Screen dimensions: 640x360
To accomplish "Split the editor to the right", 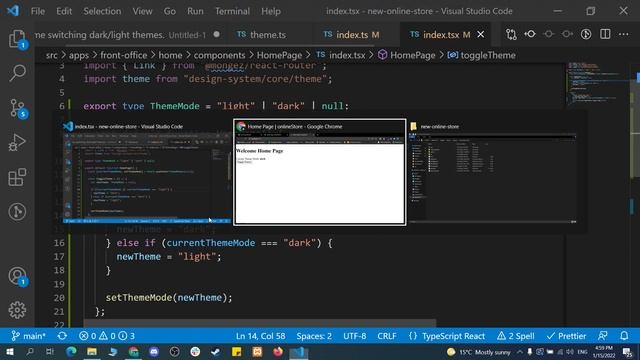I will tap(605, 35).
